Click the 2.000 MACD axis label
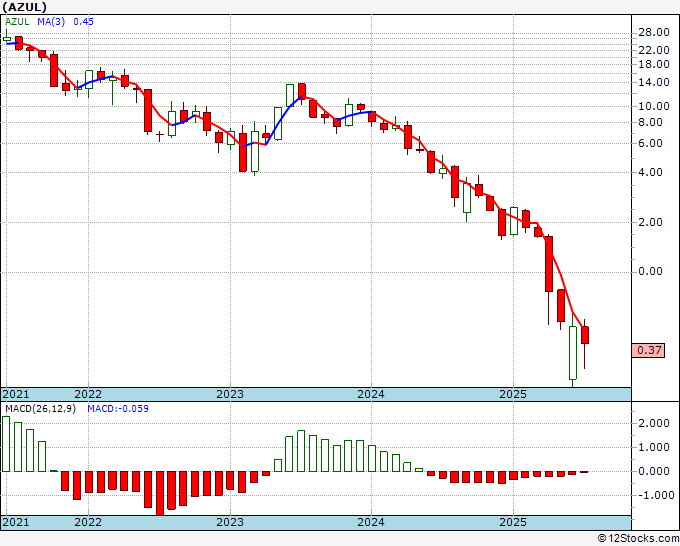The image size is (680, 546). pos(654,423)
